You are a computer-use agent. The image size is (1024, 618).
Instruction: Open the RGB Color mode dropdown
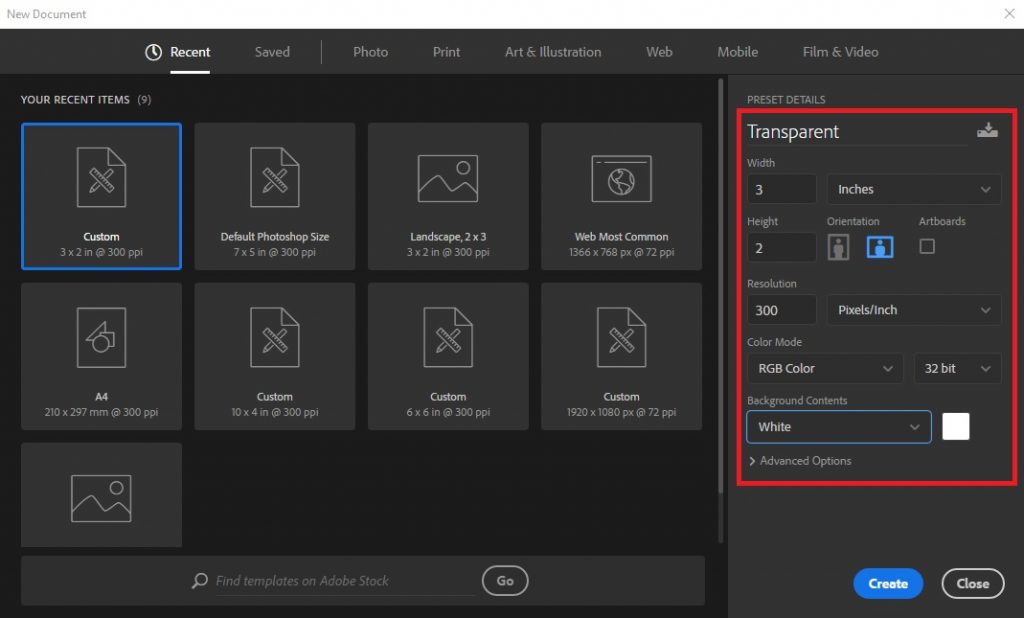(x=824, y=368)
